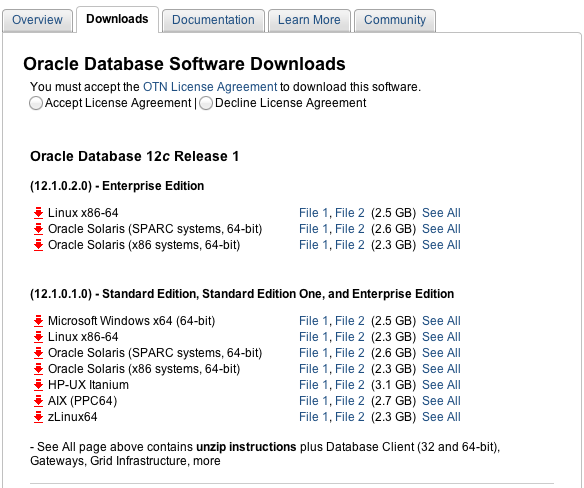Click download arrow for Solaris x86 under 12.1.0.1.0
Screen dimensions: 584x488
[x=38, y=369]
